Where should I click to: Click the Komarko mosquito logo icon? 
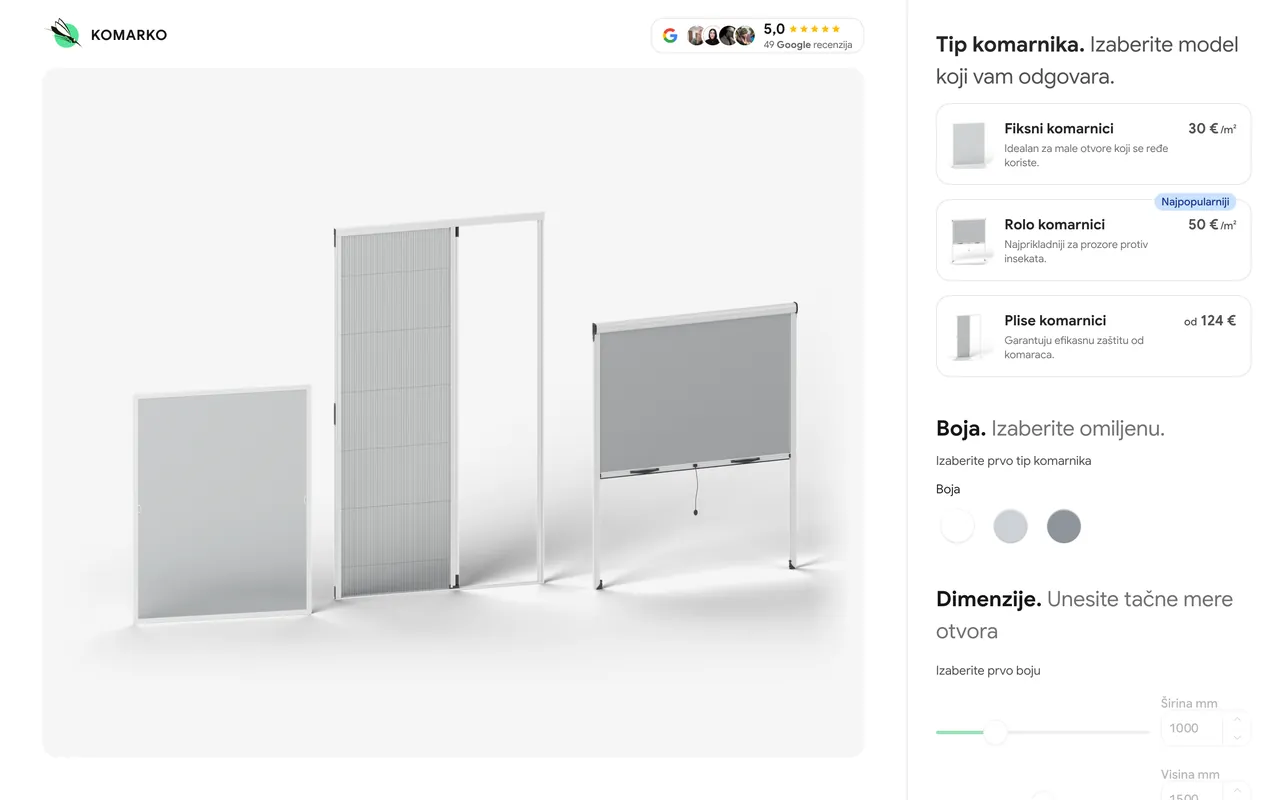[65, 34]
